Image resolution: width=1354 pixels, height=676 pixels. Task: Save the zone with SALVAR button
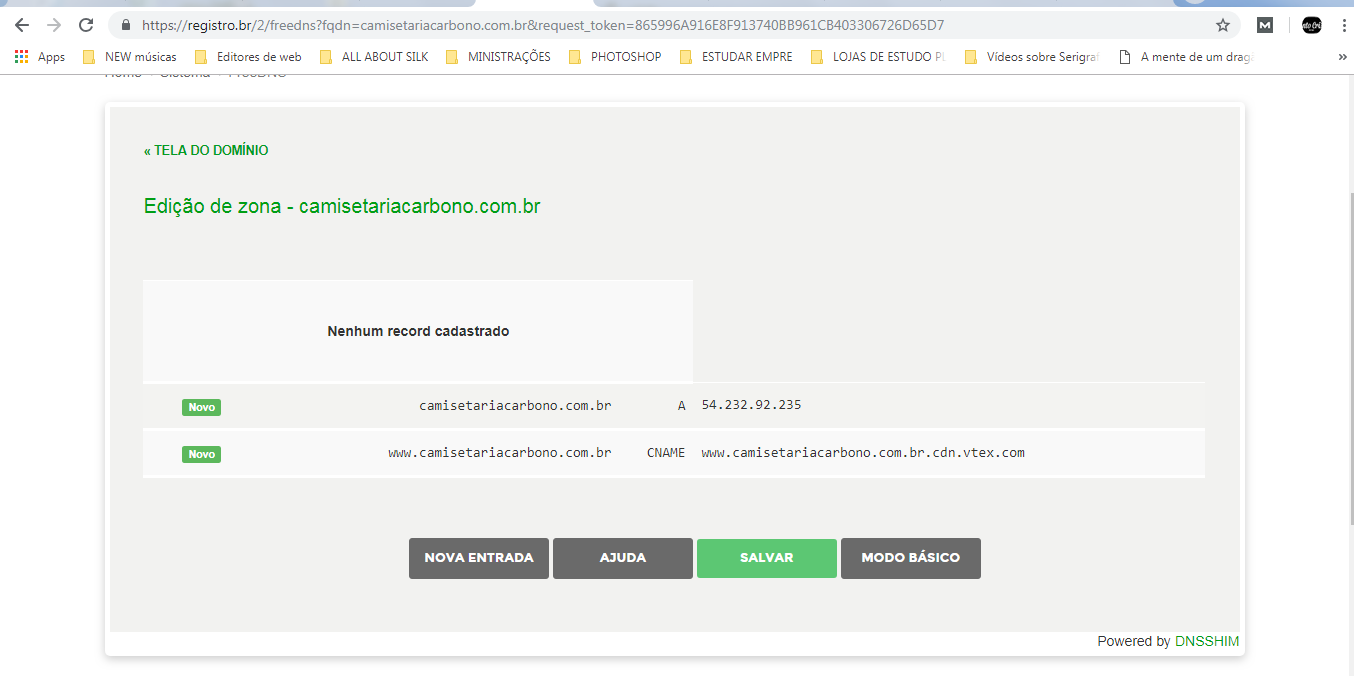tap(767, 558)
